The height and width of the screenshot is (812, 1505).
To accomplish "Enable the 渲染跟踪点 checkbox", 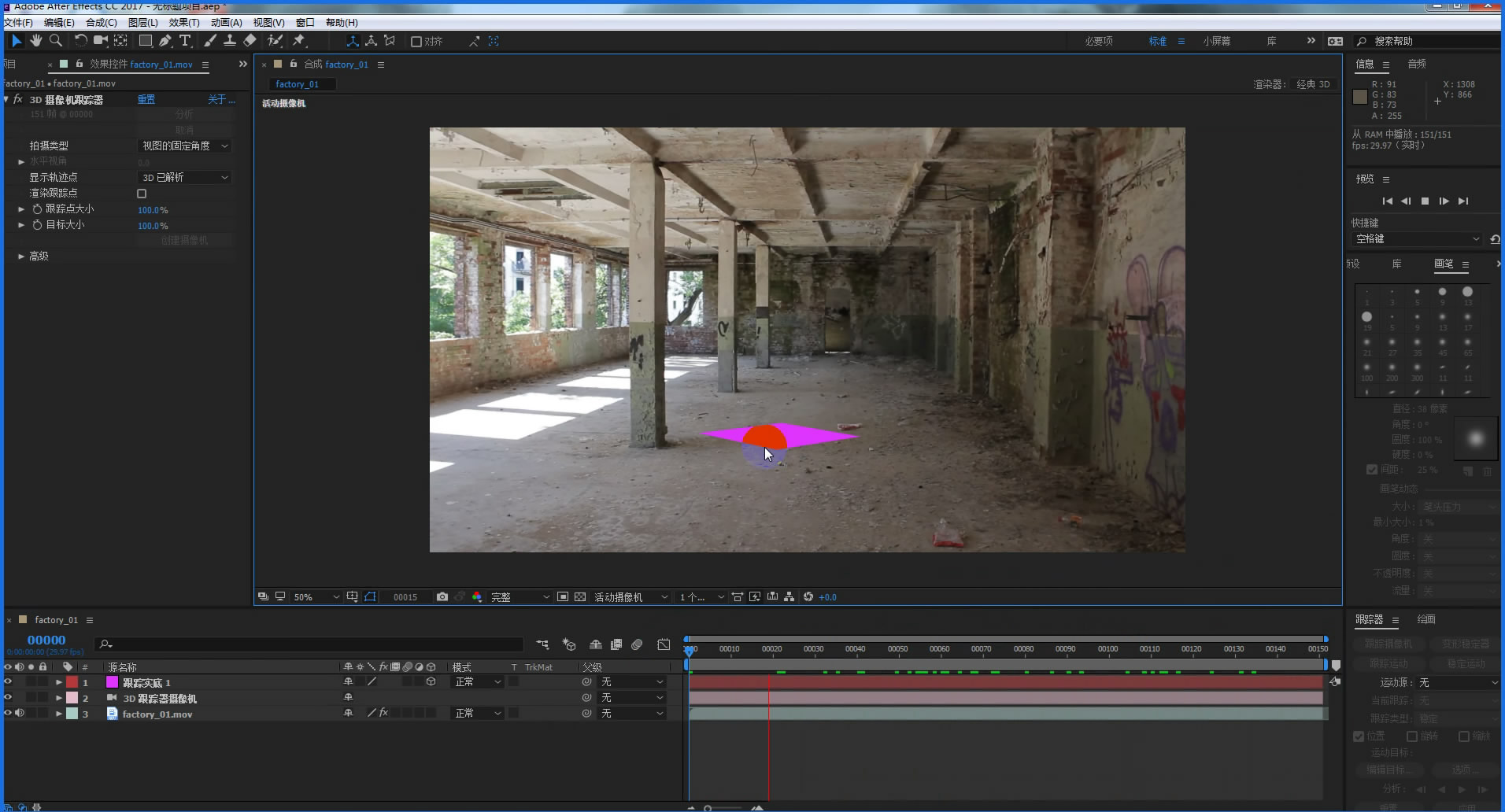I will click(142, 194).
